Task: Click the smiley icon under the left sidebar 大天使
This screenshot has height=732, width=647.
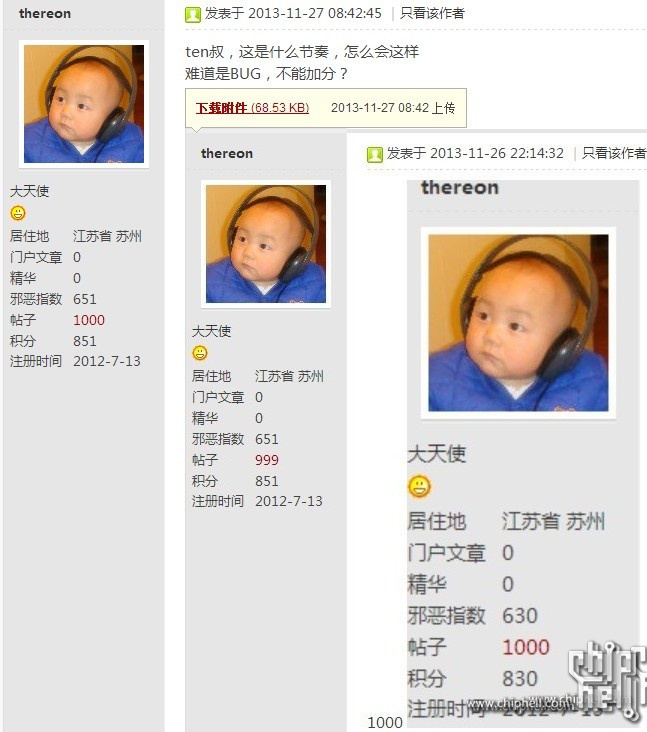Action: tap(18, 213)
